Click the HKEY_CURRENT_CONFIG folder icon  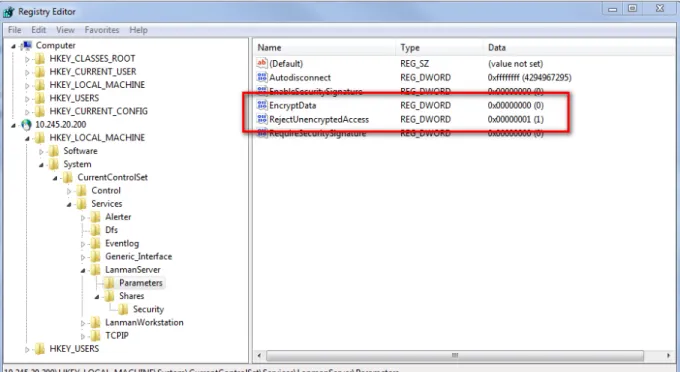[40, 111]
